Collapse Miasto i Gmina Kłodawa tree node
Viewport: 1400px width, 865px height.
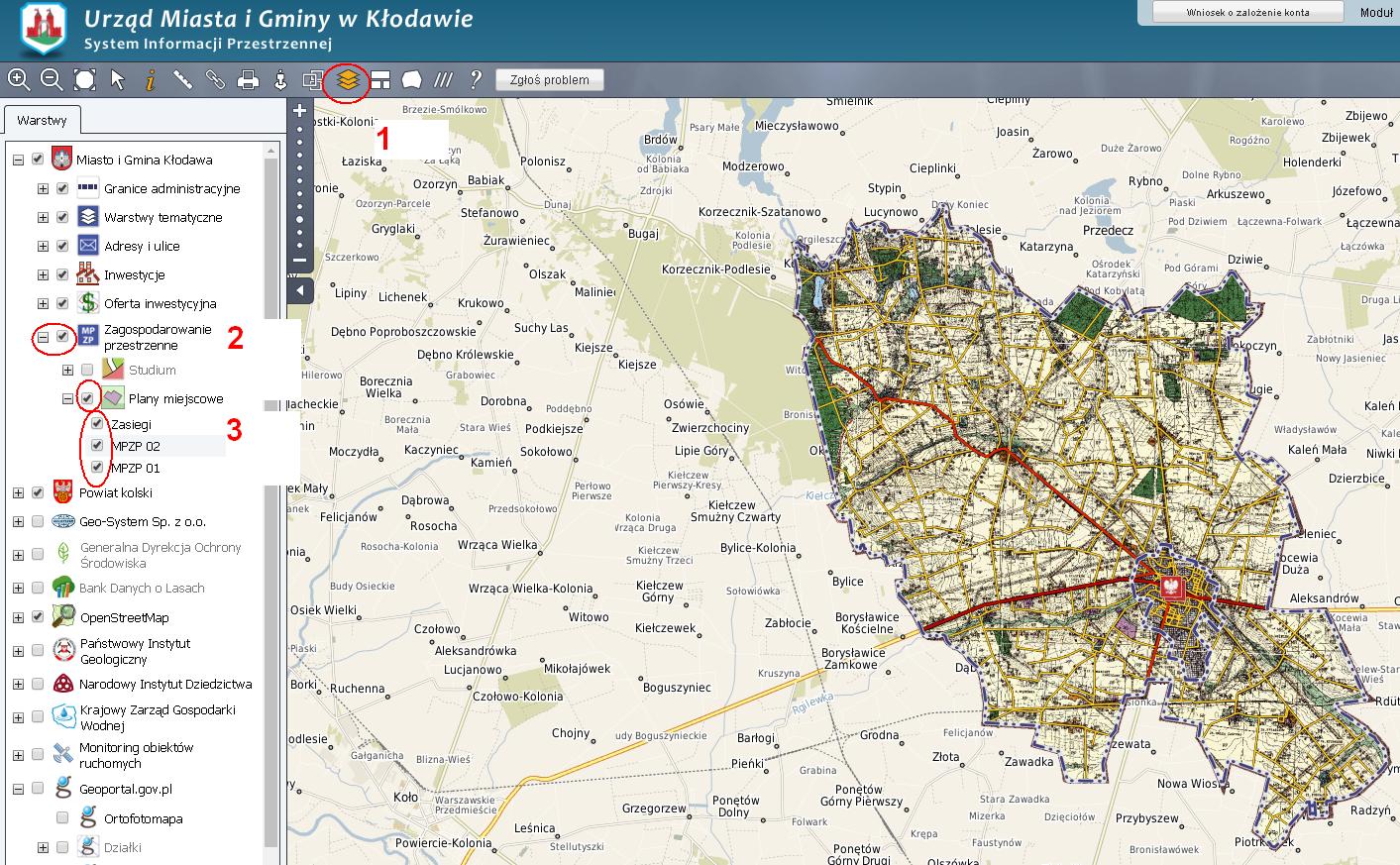18,160
